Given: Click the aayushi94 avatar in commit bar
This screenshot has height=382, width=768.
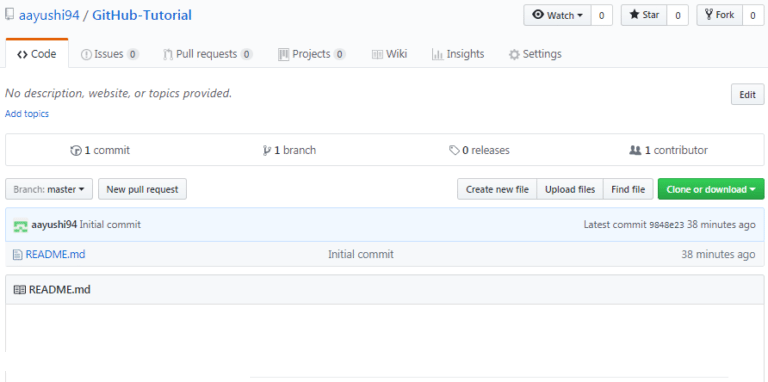Looking at the screenshot, I should tap(20, 225).
